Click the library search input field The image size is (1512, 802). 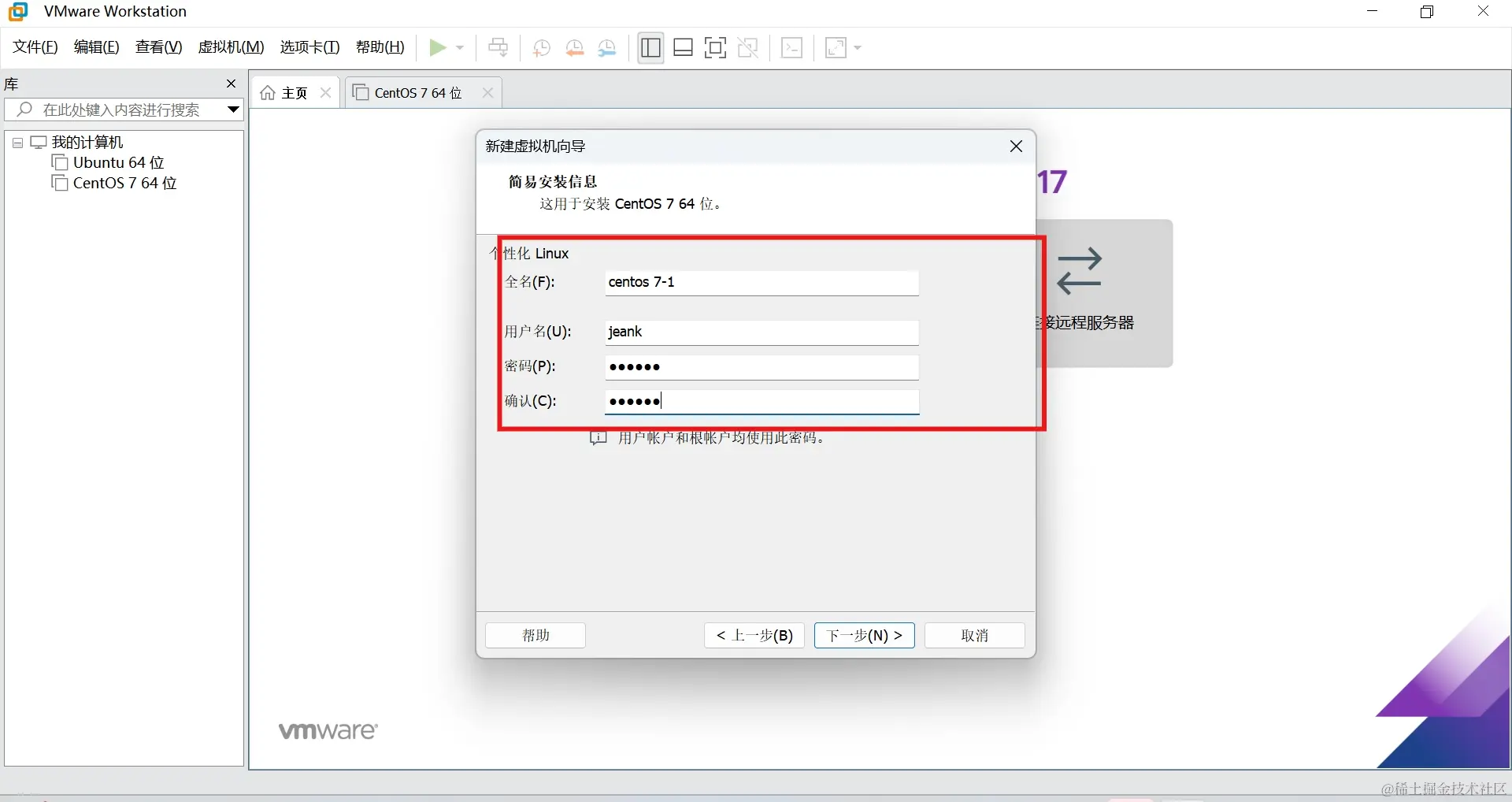point(122,110)
